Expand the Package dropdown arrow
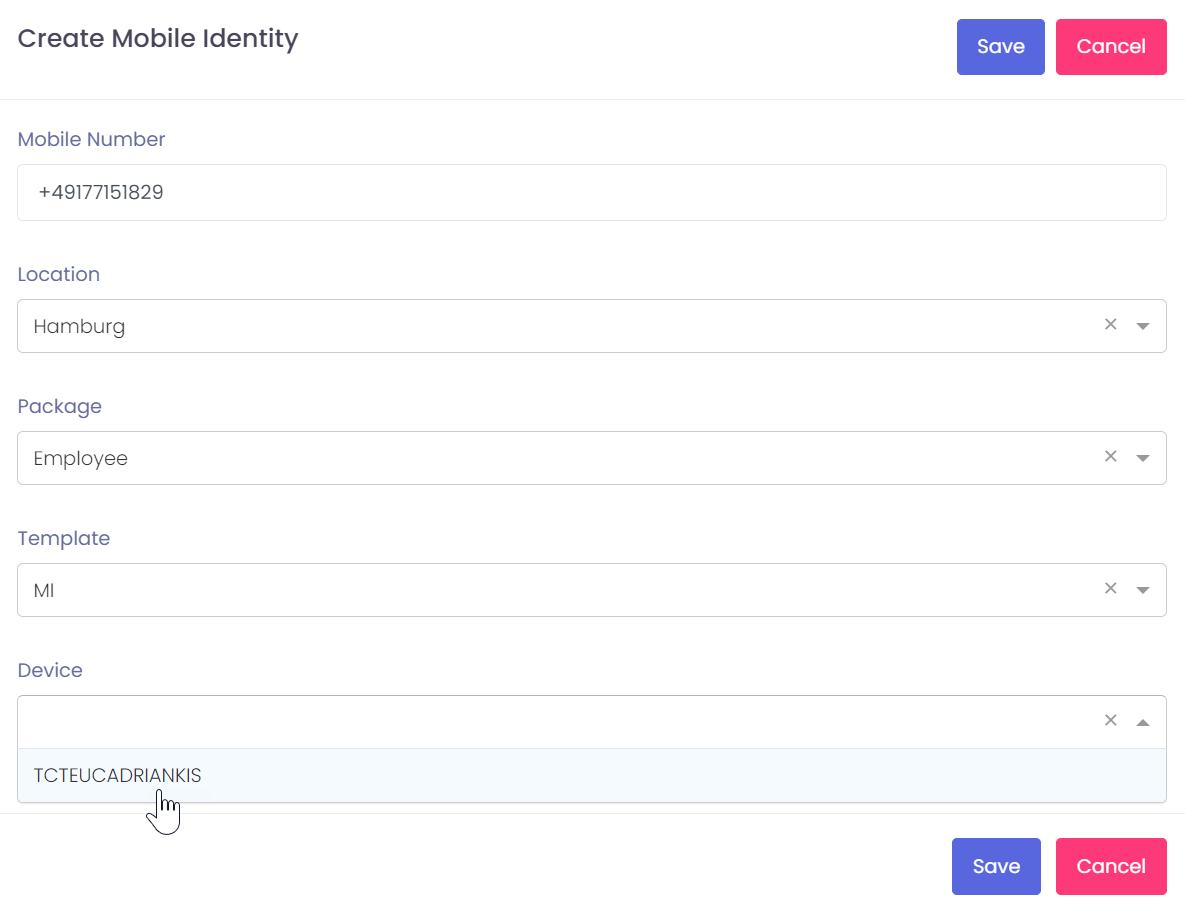The image size is (1185, 911). (x=1143, y=458)
